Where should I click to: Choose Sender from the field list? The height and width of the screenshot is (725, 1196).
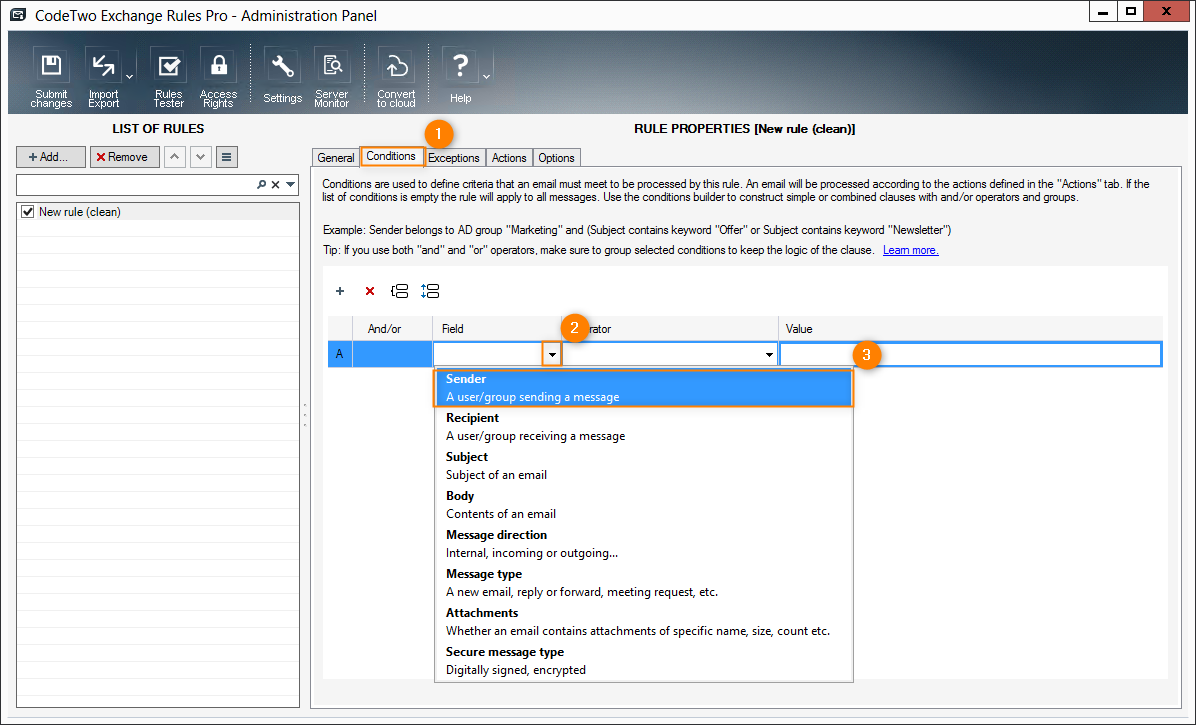coord(643,388)
